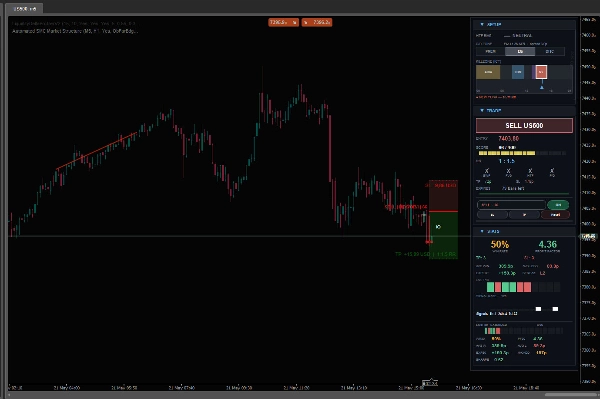Click the left white slider handle
This screenshot has width=600, height=399.
point(538,309)
